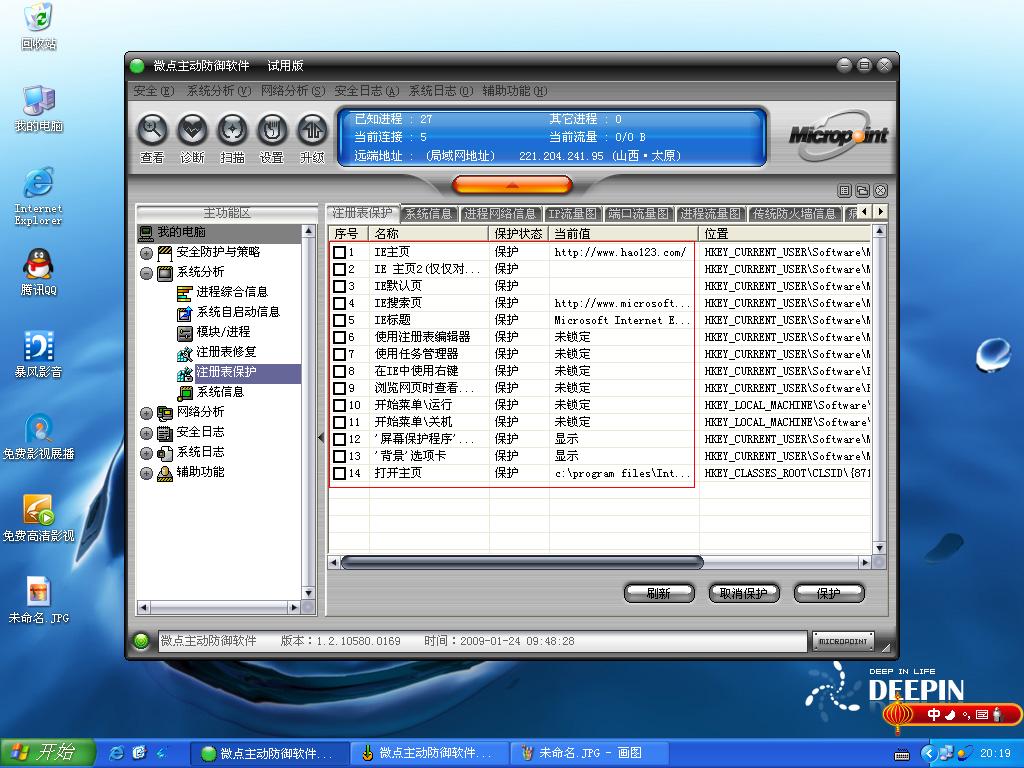1024x768 pixels.
Task: Click the table's vertical scrollbar down arrow
Action: (879, 548)
